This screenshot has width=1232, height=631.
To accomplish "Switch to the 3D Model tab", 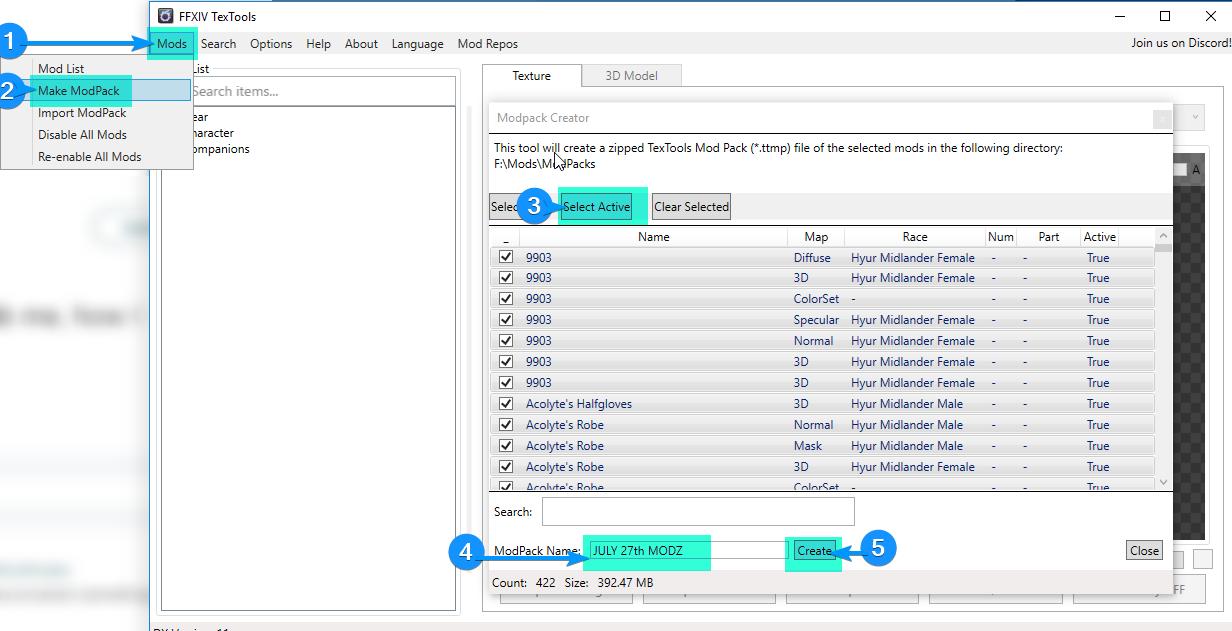I will pyautogui.click(x=631, y=76).
